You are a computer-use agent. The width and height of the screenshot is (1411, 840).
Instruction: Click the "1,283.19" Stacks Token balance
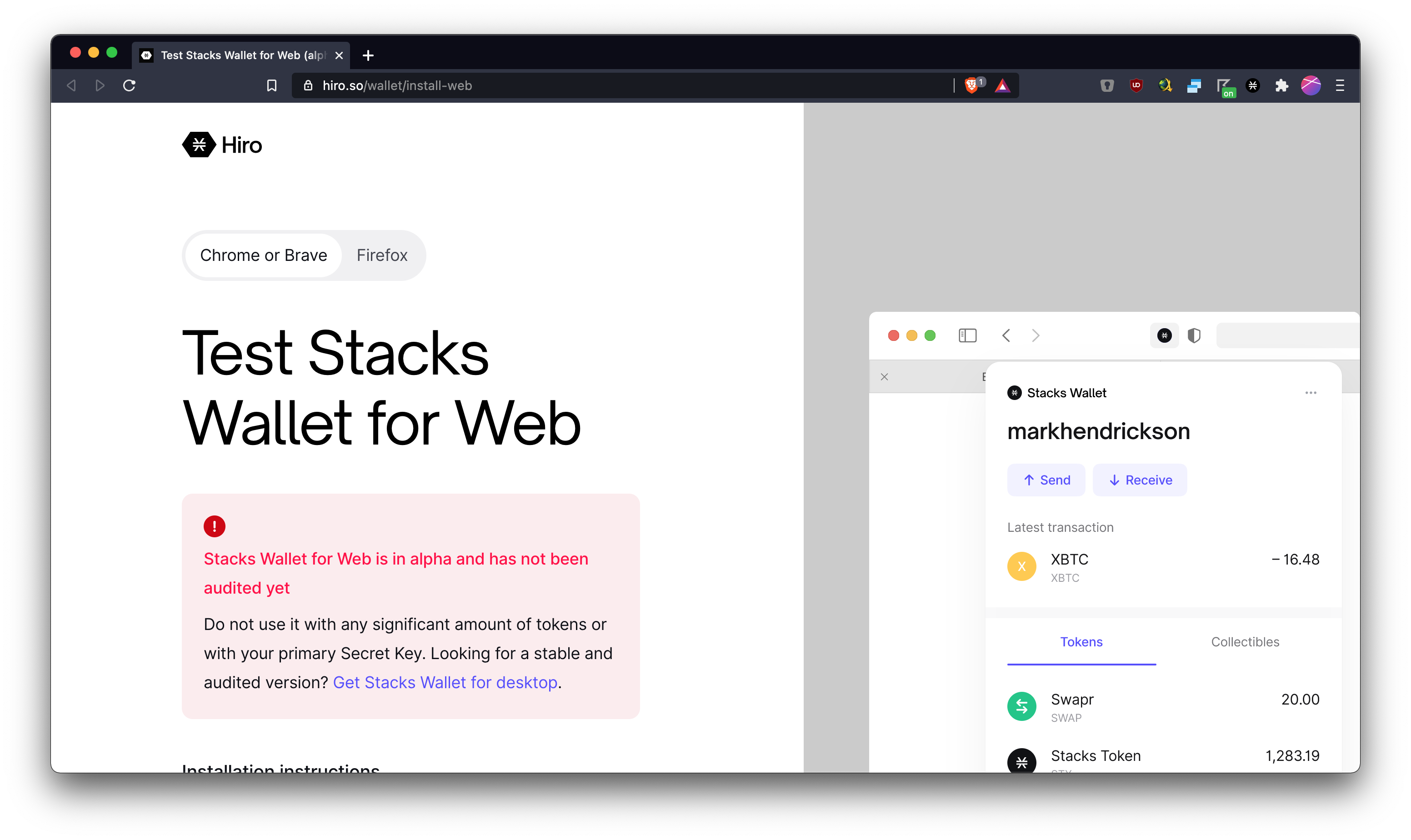point(1292,756)
